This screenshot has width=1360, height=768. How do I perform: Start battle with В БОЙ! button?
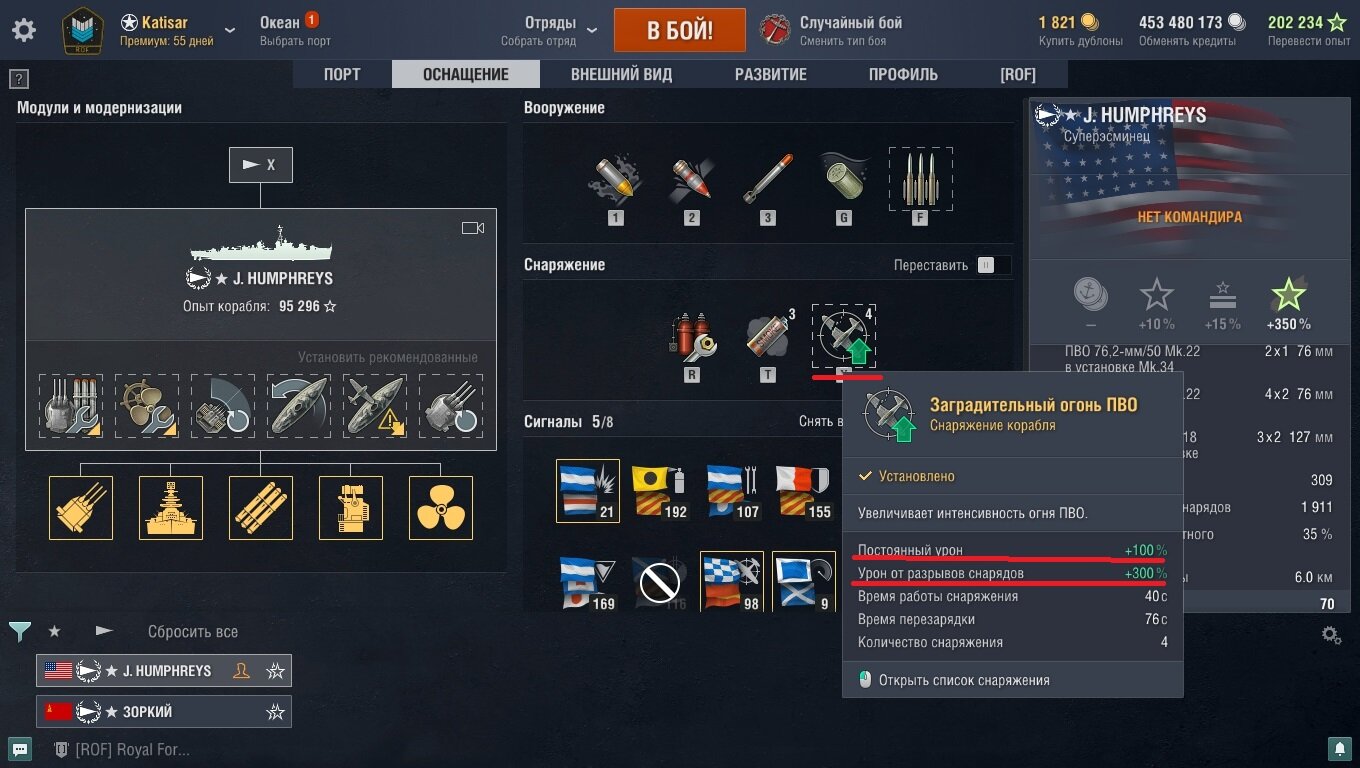(680, 30)
